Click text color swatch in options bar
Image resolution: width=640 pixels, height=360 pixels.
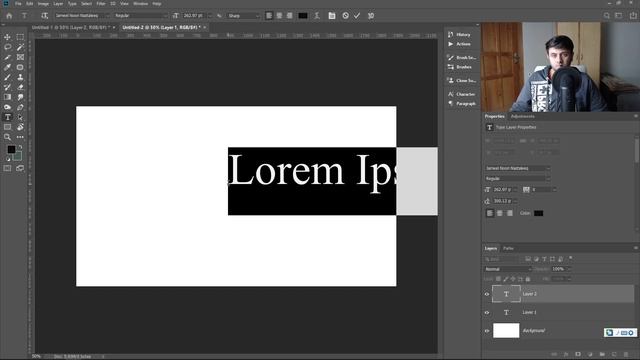pyautogui.click(x=303, y=16)
